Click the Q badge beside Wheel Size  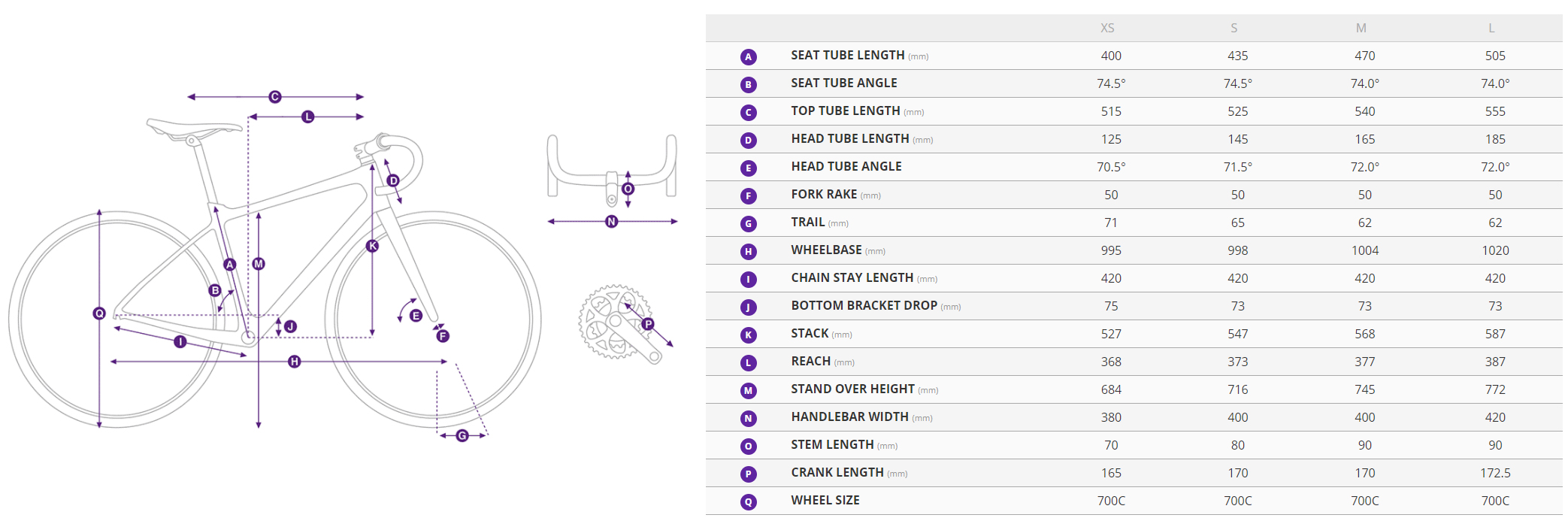tap(748, 501)
